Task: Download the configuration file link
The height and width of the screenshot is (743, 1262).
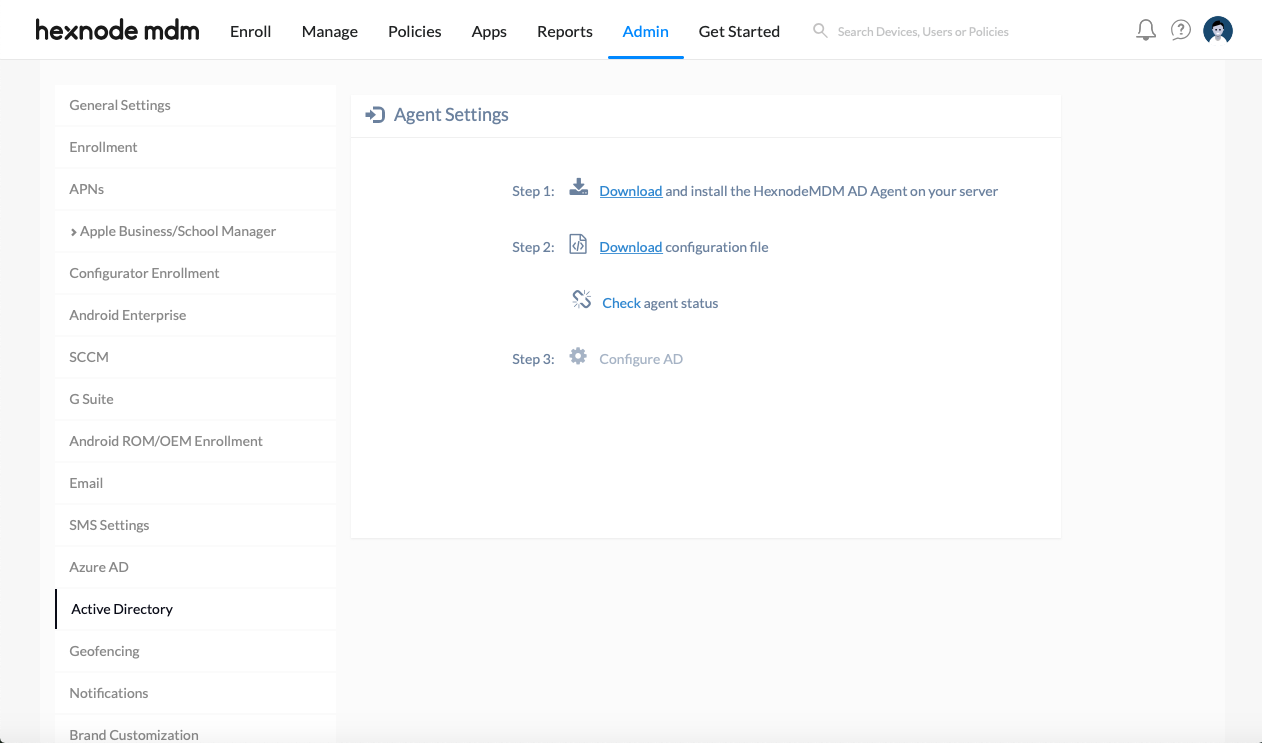Action: pyautogui.click(x=631, y=247)
